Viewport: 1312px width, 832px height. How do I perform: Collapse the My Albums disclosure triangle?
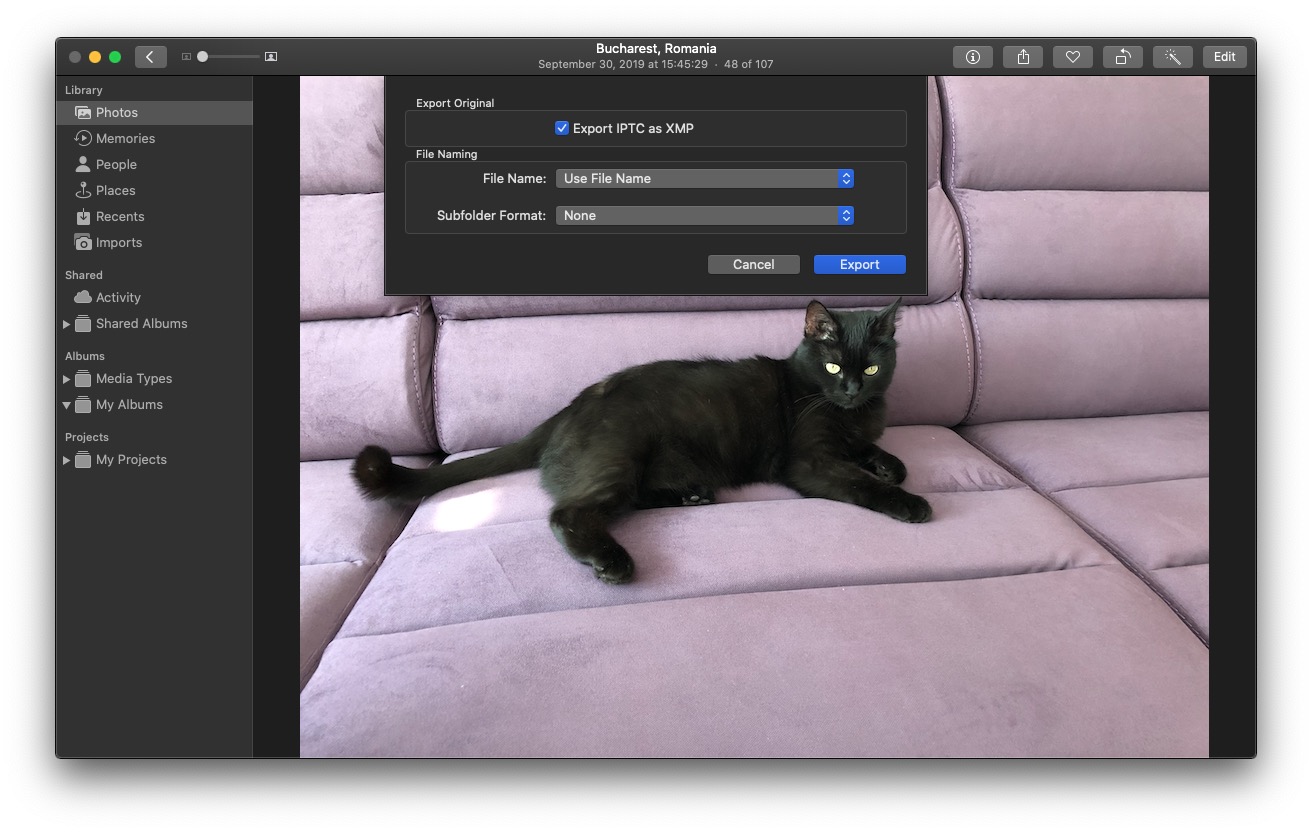pyautogui.click(x=67, y=405)
